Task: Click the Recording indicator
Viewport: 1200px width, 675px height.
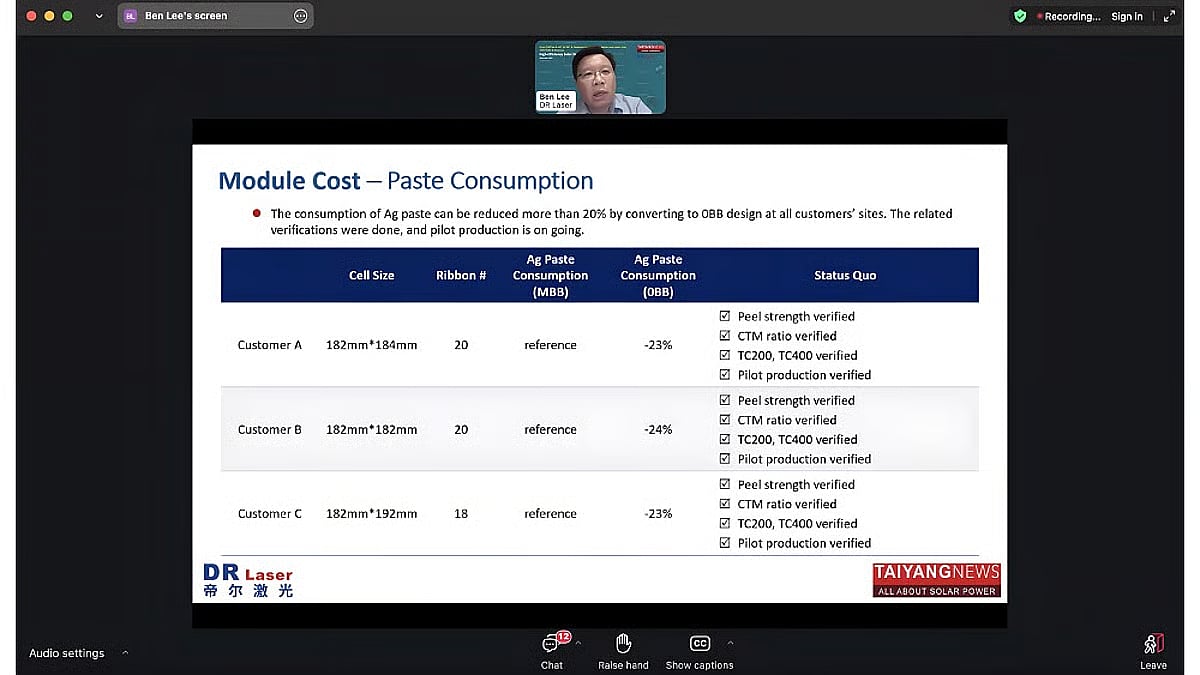Action: pyautogui.click(x=1068, y=16)
